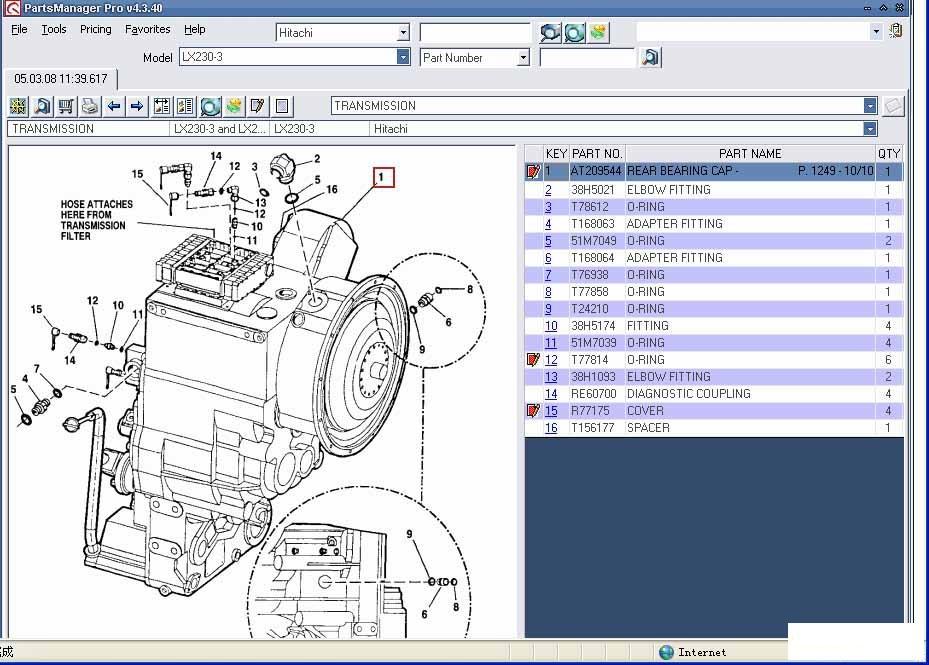Click the search field next to Hitachi dropdown
Image resolution: width=929 pixels, height=665 pixels.
475,33
